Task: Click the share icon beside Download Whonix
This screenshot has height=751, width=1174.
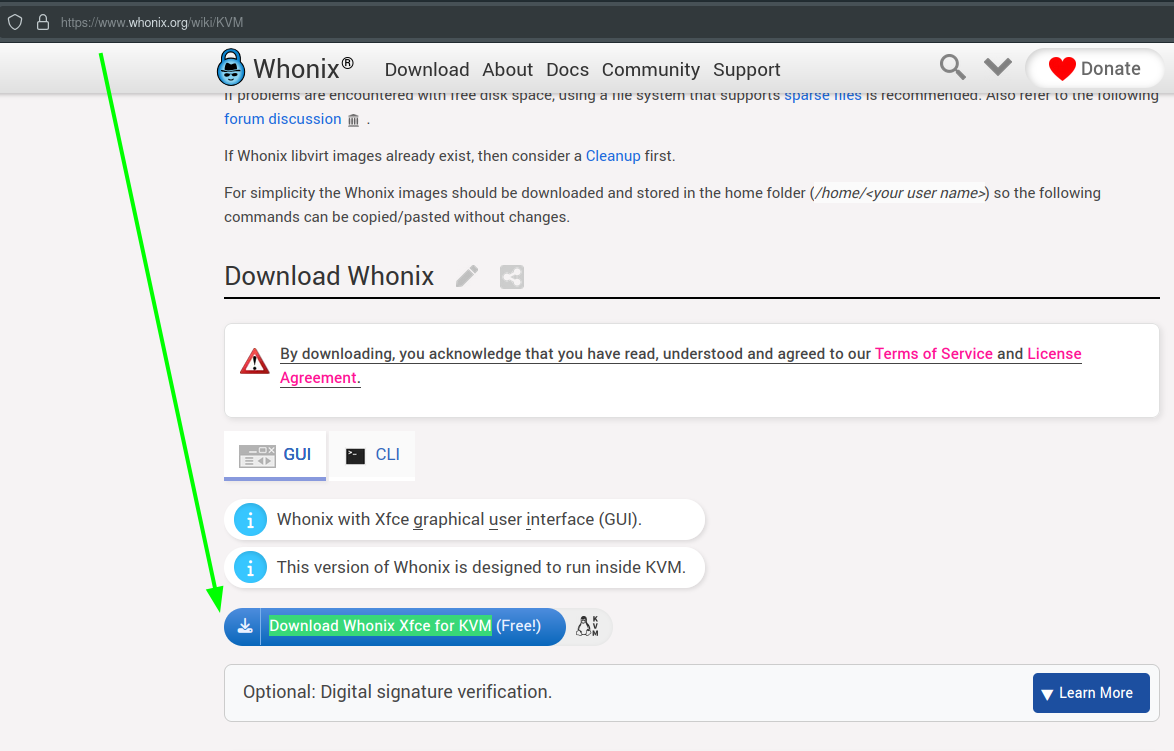Action: 512,277
